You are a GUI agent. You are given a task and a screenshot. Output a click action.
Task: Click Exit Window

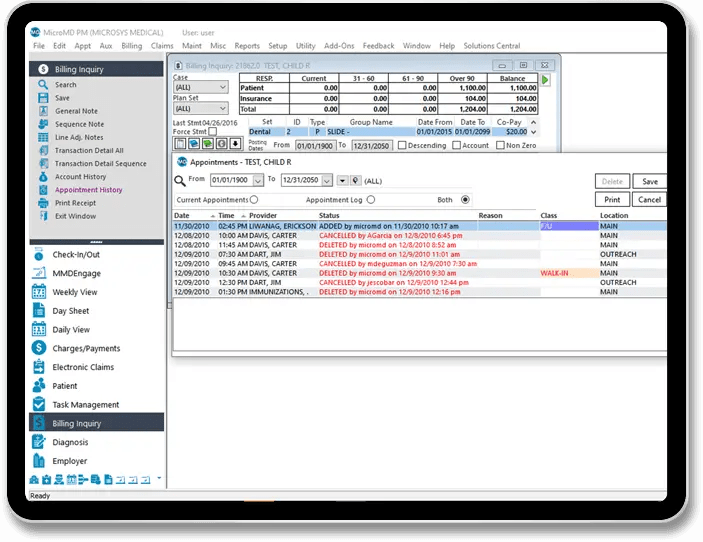(75, 216)
